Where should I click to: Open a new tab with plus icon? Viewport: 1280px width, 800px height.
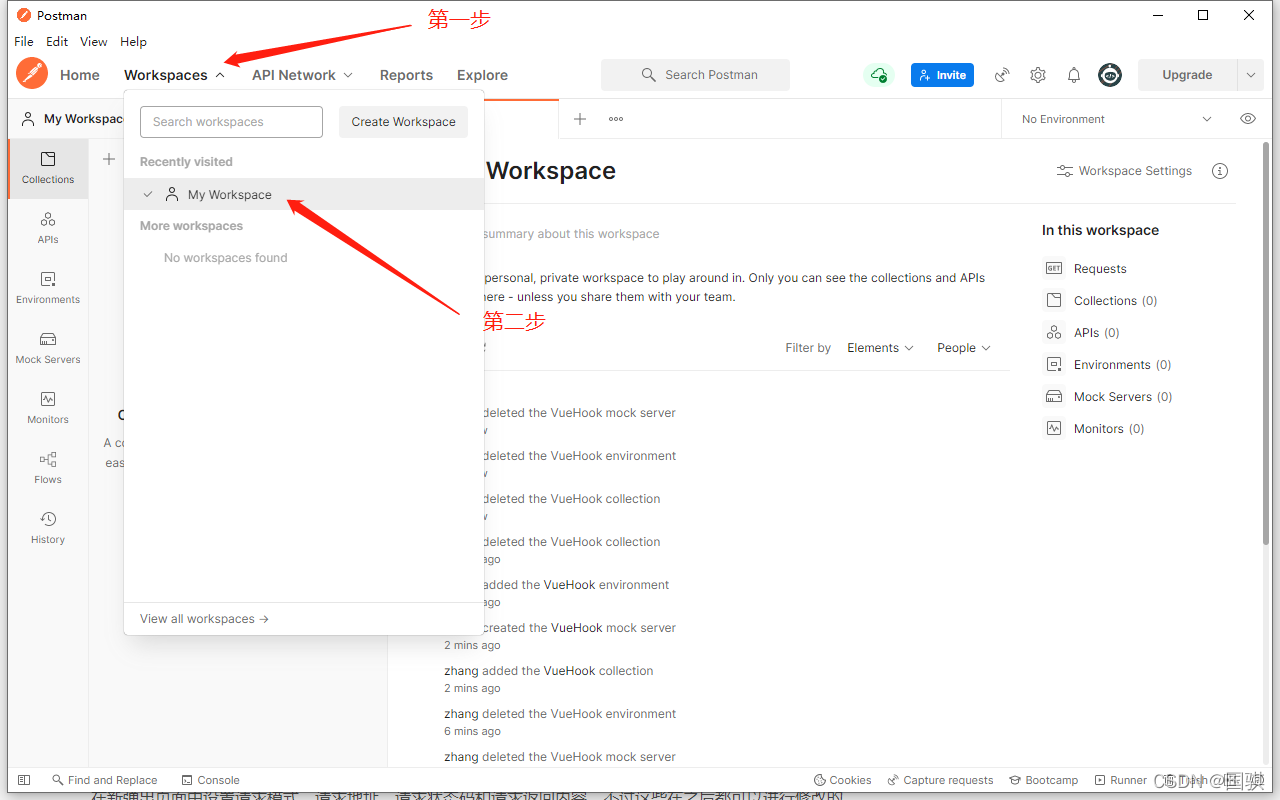click(x=580, y=119)
